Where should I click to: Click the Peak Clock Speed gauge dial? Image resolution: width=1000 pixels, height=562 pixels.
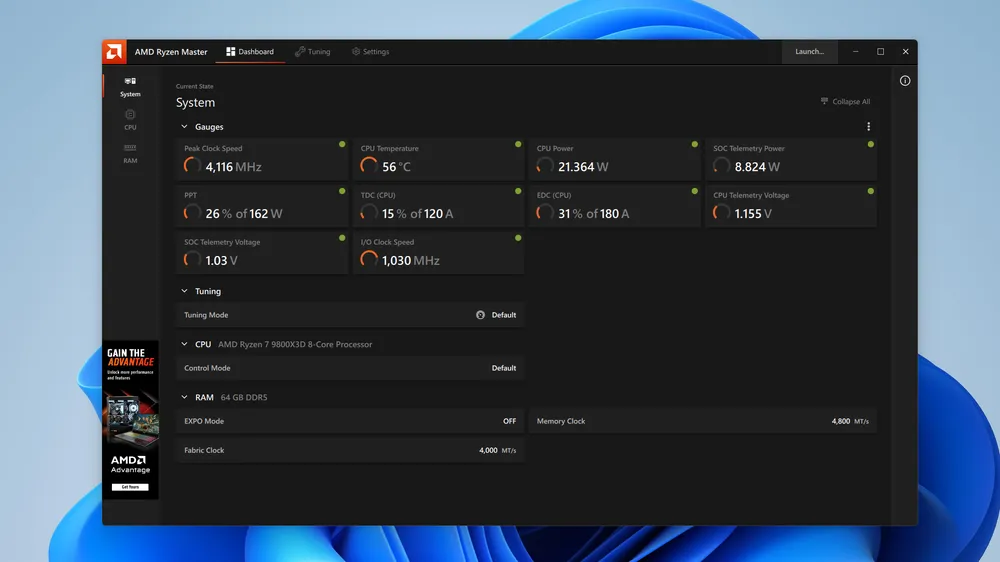click(192, 166)
